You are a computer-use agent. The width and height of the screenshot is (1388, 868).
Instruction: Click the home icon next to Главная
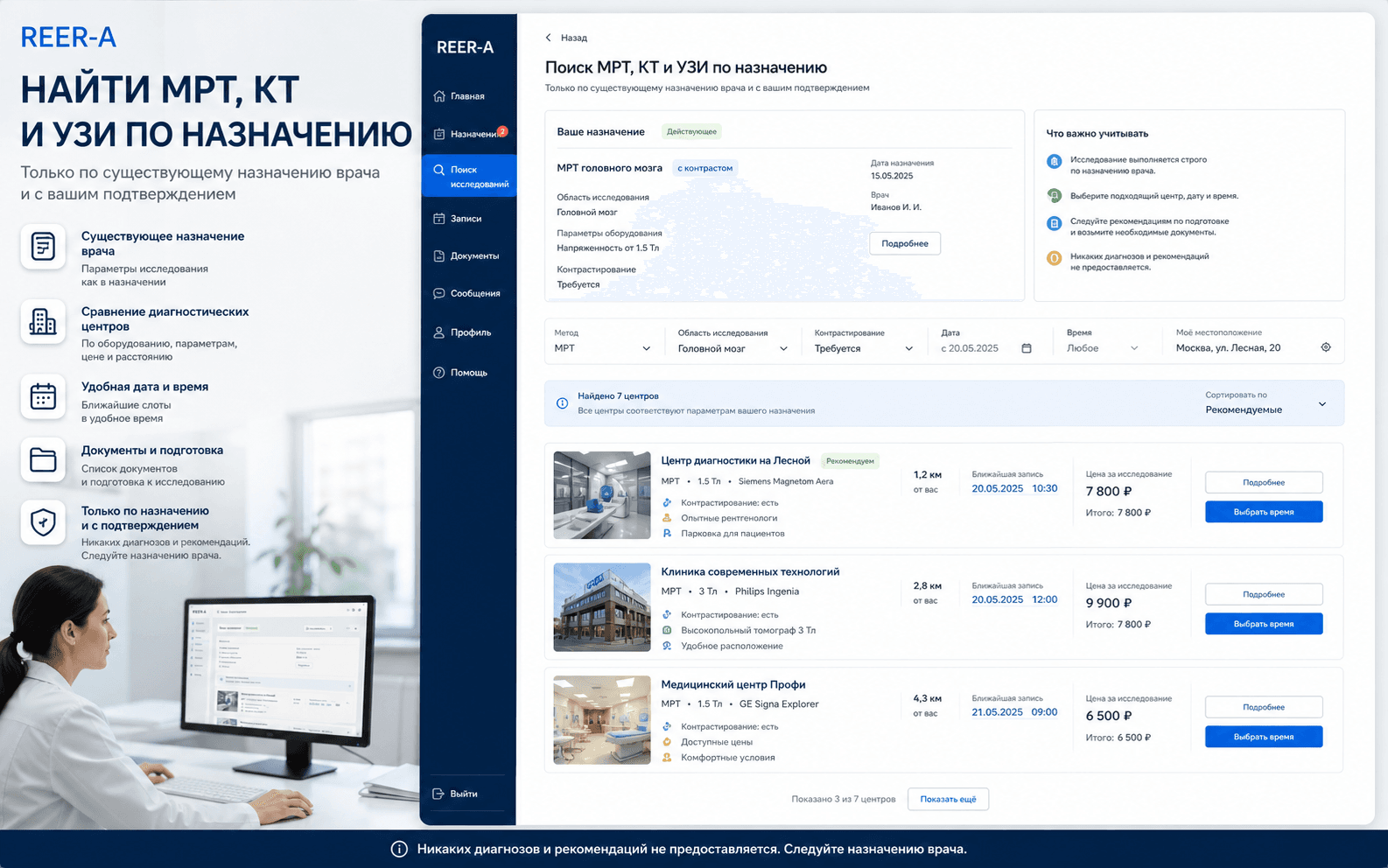(439, 96)
